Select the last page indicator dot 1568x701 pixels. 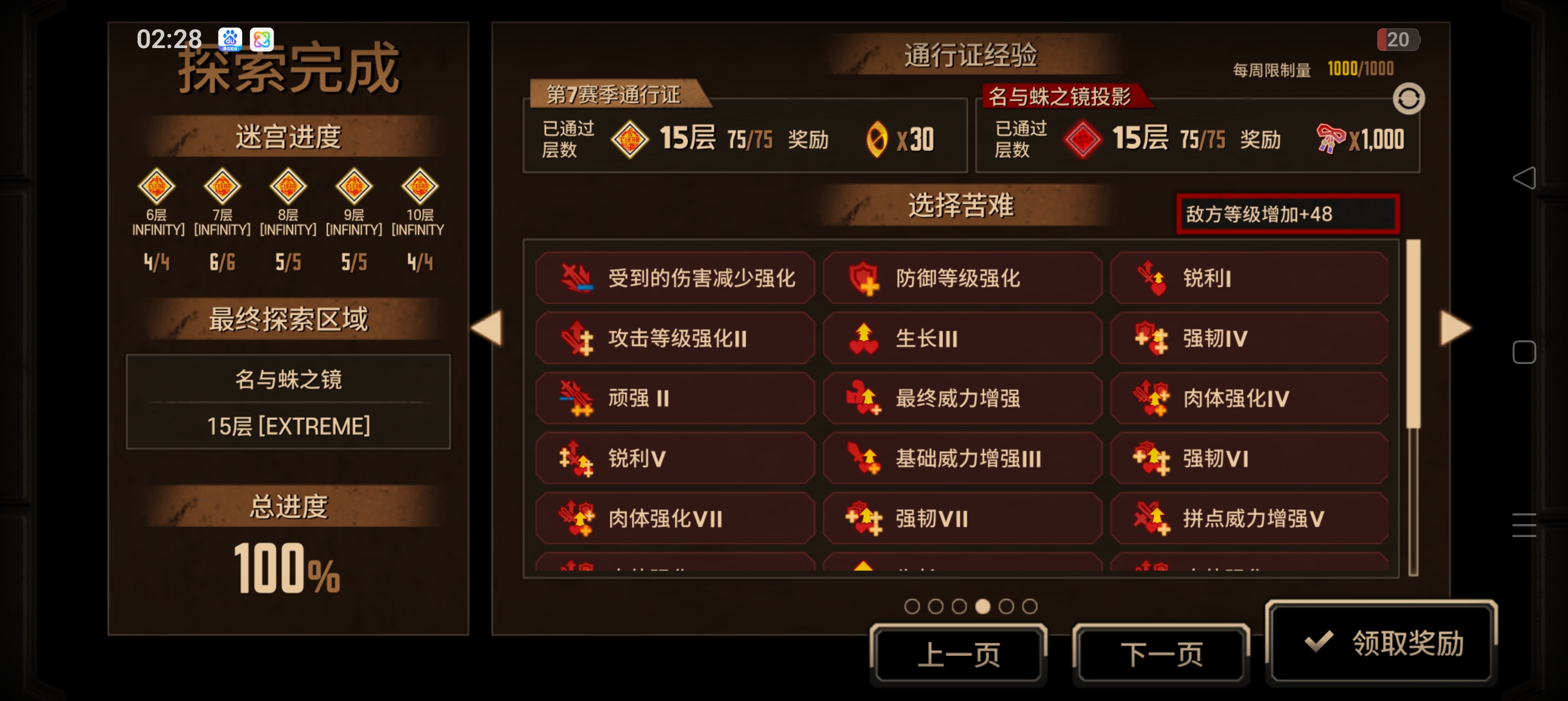pos(1029,606)
